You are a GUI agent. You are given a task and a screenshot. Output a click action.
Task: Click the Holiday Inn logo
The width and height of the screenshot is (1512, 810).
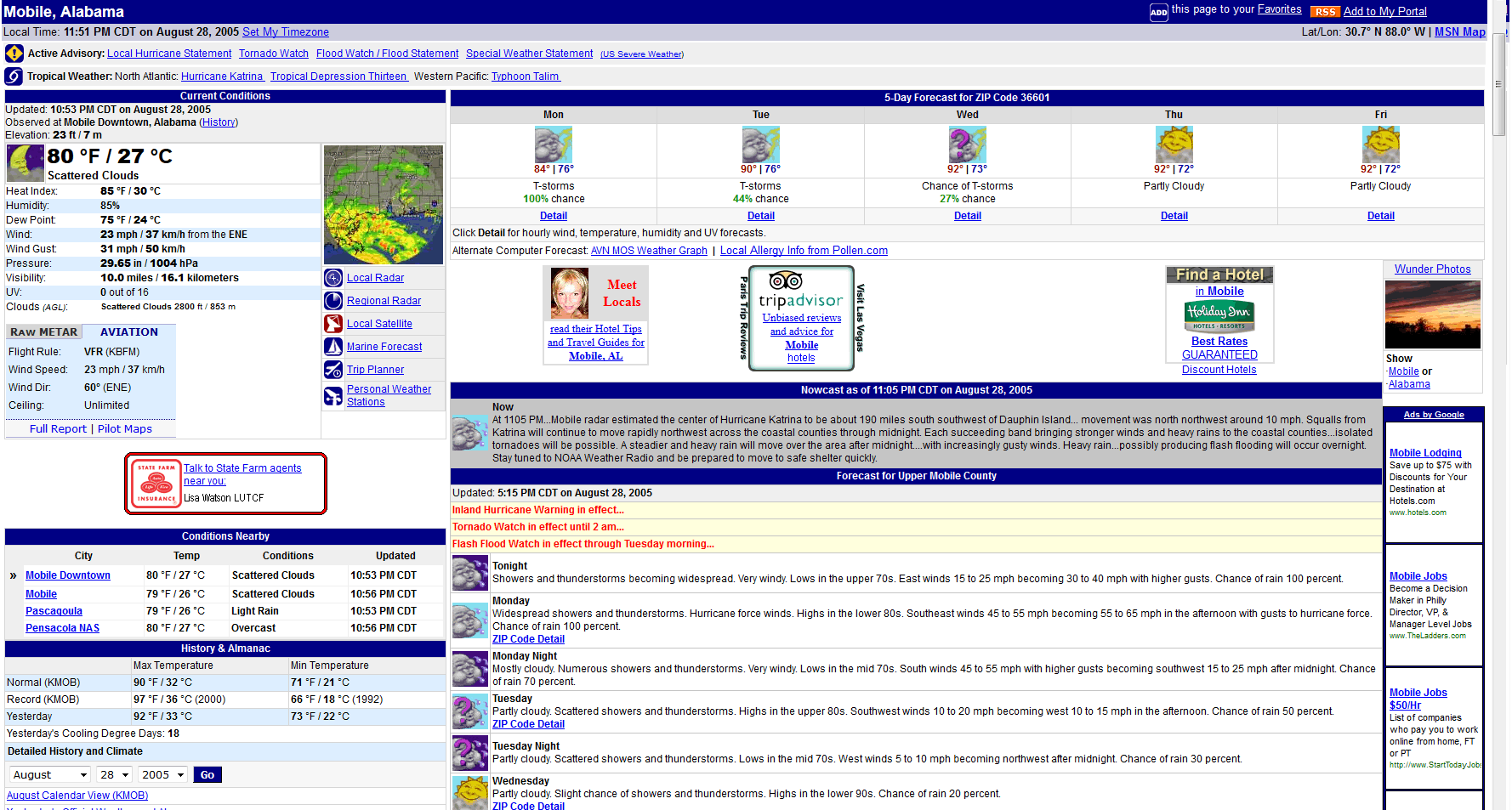1219,316
